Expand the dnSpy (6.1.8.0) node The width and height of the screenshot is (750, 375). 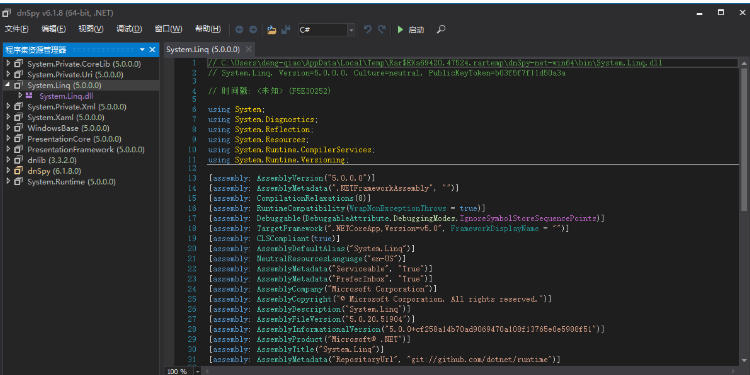click(8, 171)
